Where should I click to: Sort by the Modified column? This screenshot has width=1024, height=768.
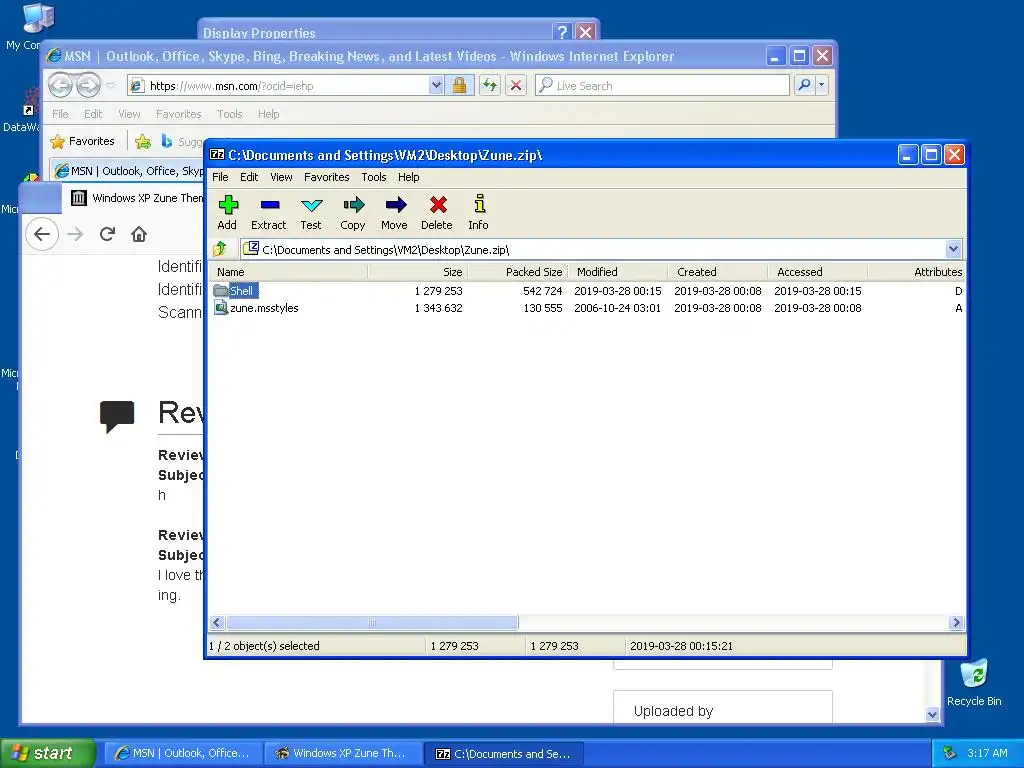click(618, 272)
